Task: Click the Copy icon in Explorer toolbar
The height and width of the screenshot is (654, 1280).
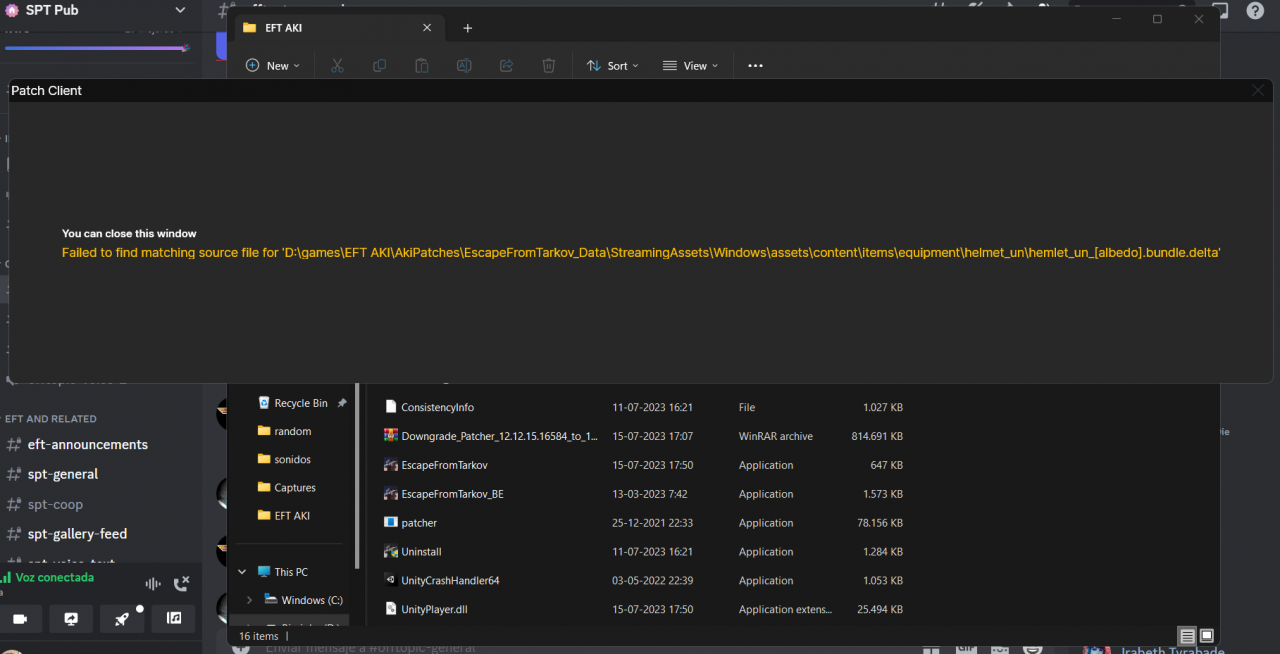Action: (379, 65)
